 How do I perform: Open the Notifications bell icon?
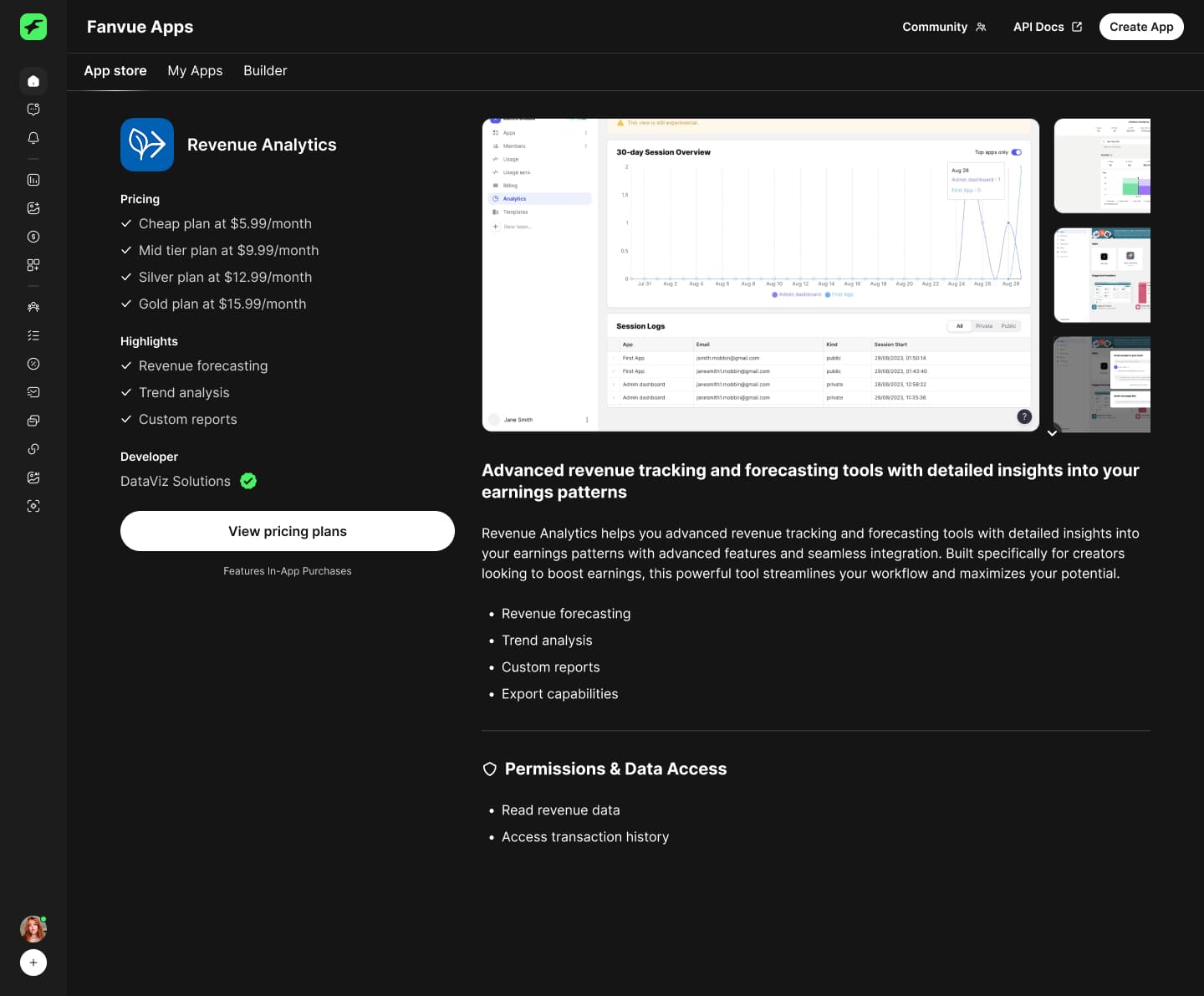(33, 138)
